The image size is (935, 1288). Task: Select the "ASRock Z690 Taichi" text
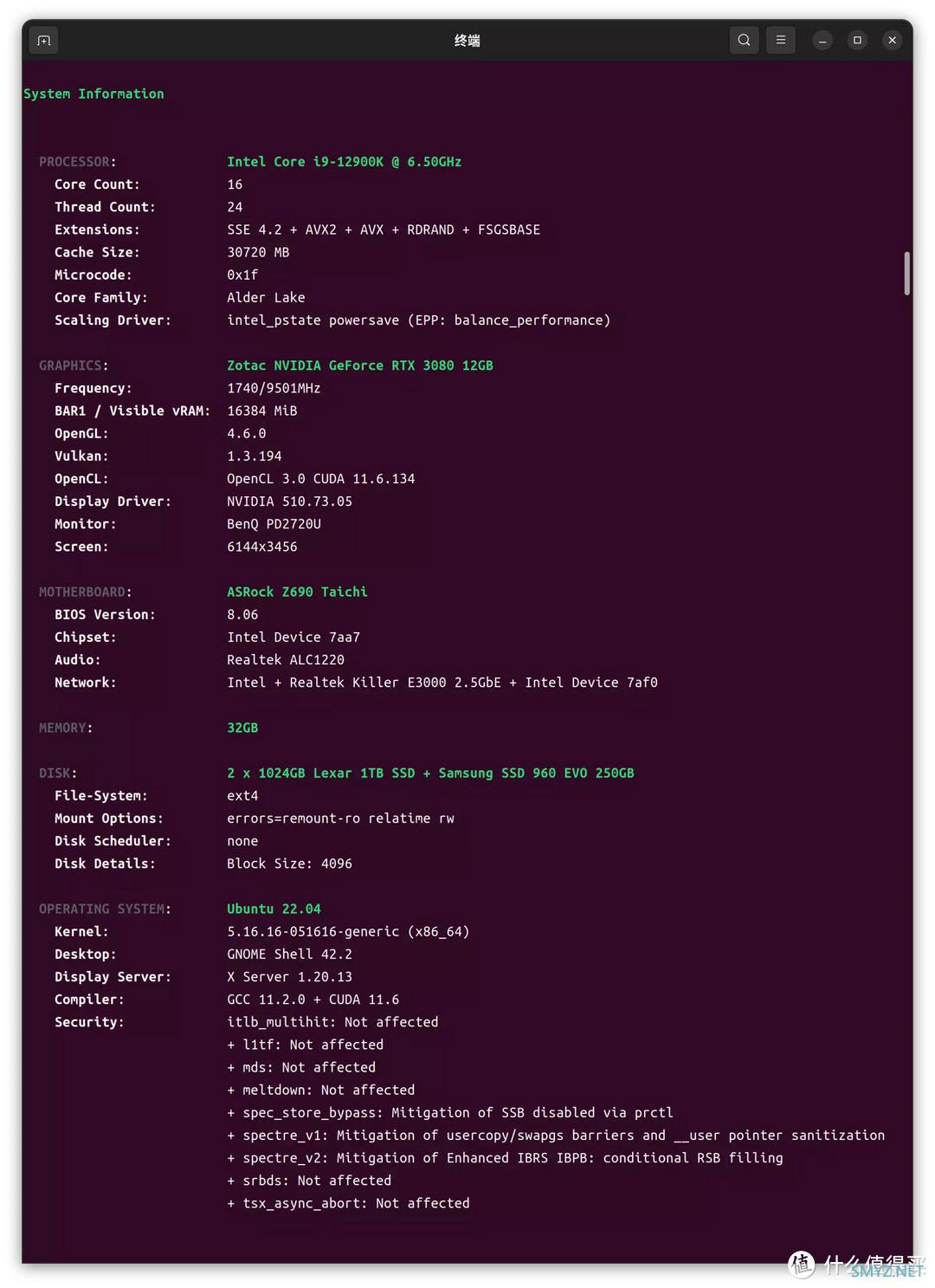click(x=297, y=592)
